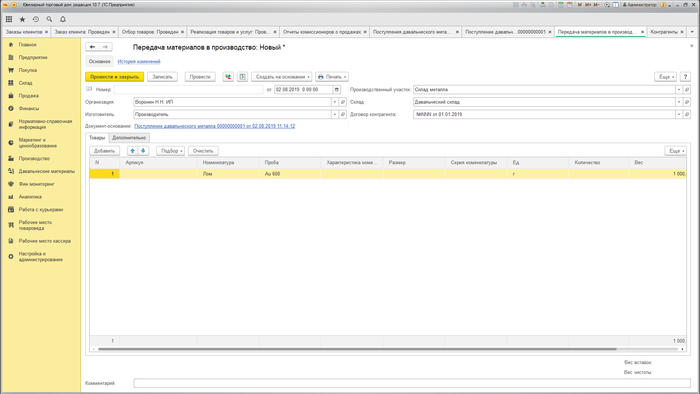This screenshot has height=394, width=700.
Task: Open the notifications bell icon
Action: [x=63, y=19]
